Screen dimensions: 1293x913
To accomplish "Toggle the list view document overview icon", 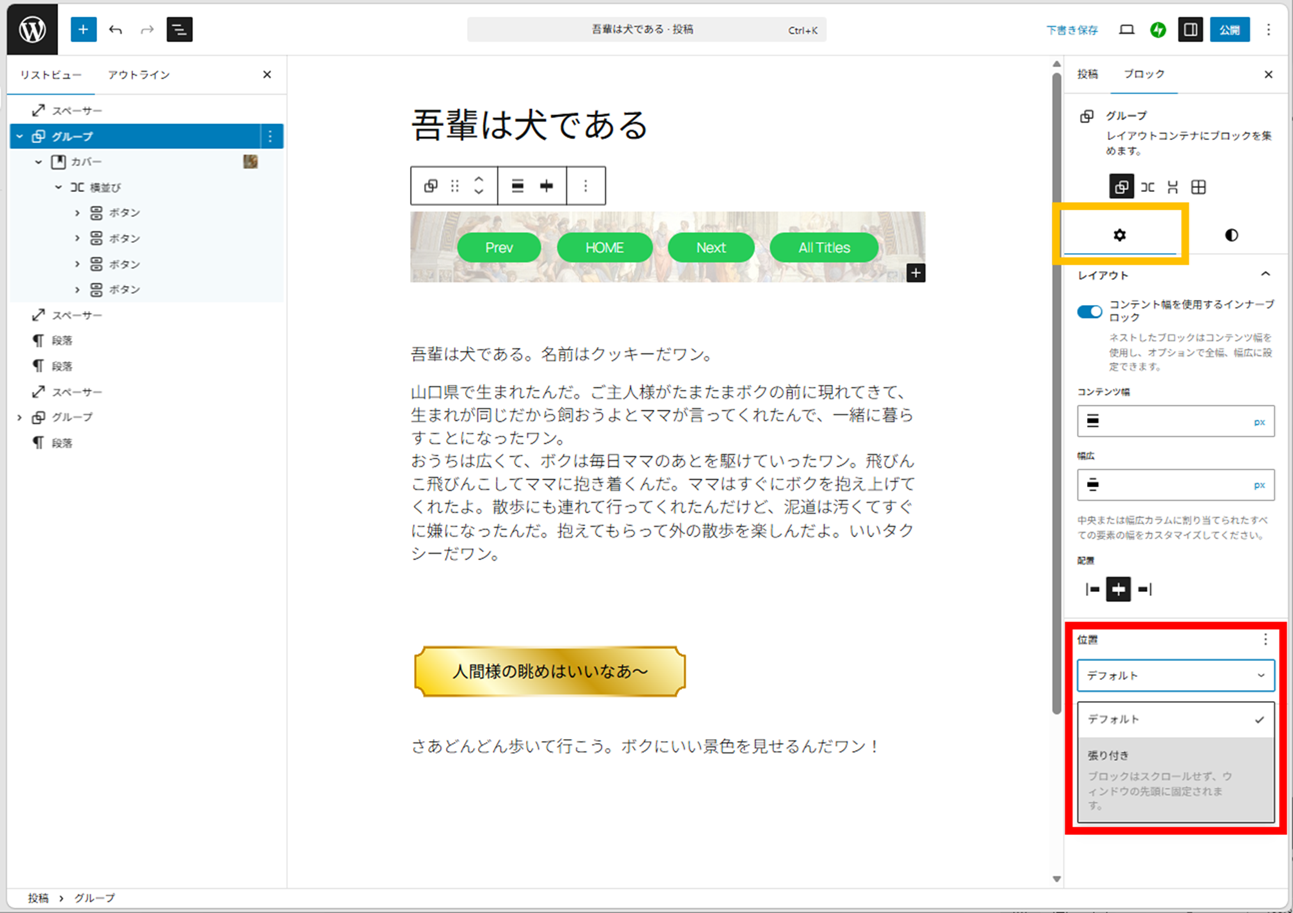I will pyautogui.click(x=179, y=30).
